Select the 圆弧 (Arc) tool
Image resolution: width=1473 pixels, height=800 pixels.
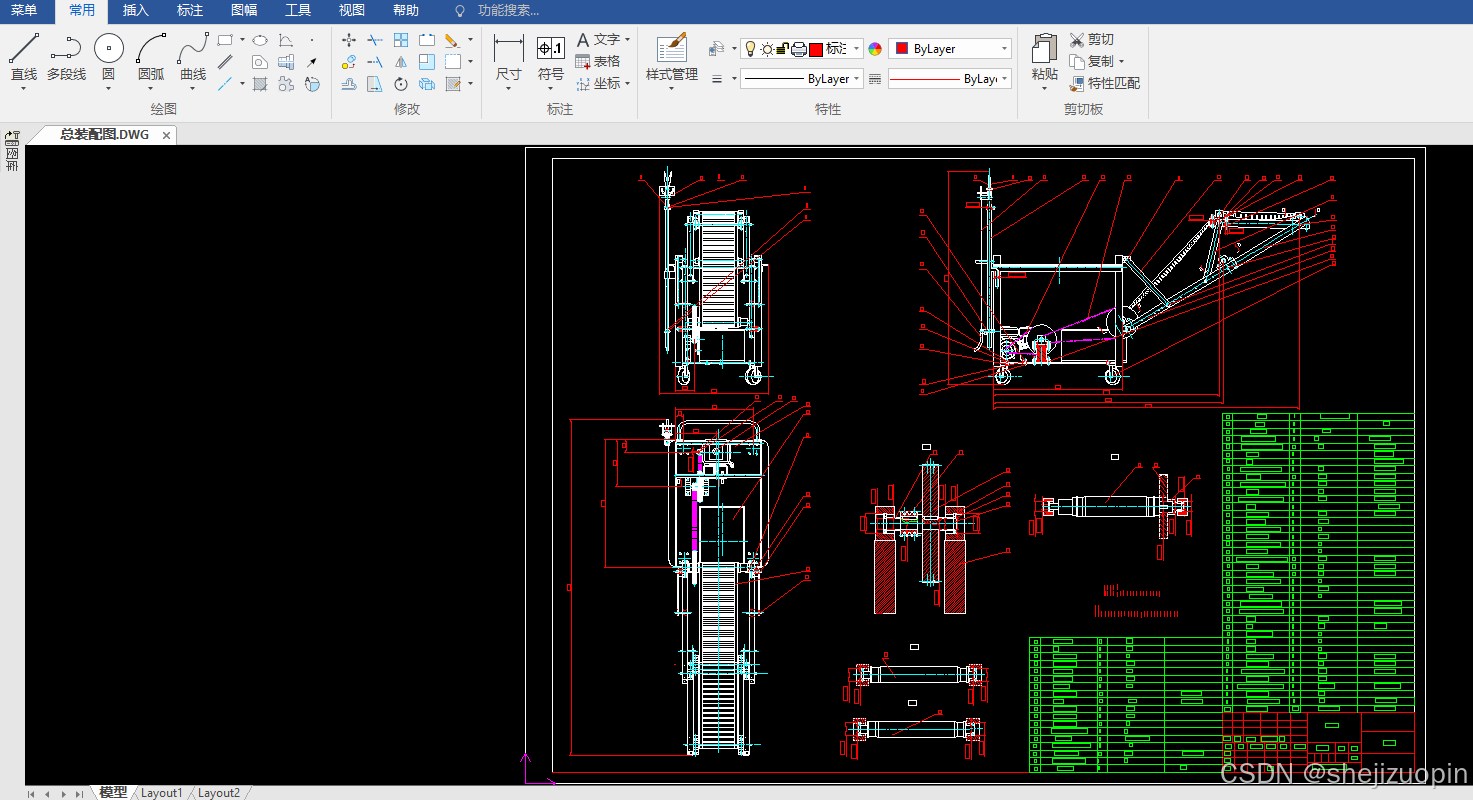pyautogui.click(x=151, y=57)
